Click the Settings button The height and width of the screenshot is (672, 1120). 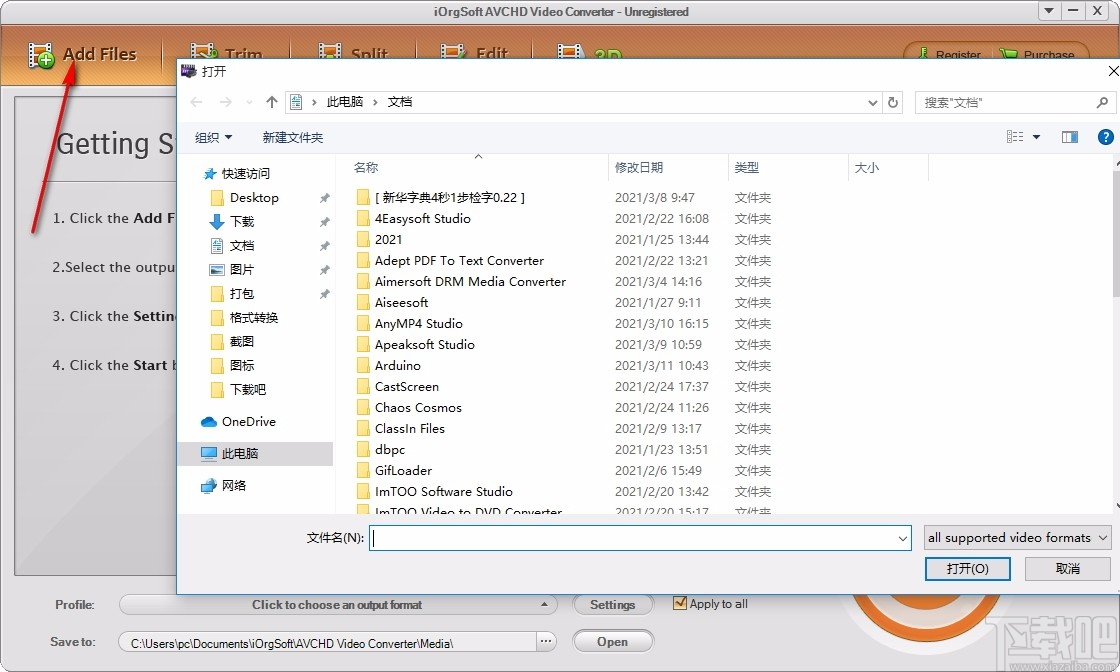coord(612,604)
